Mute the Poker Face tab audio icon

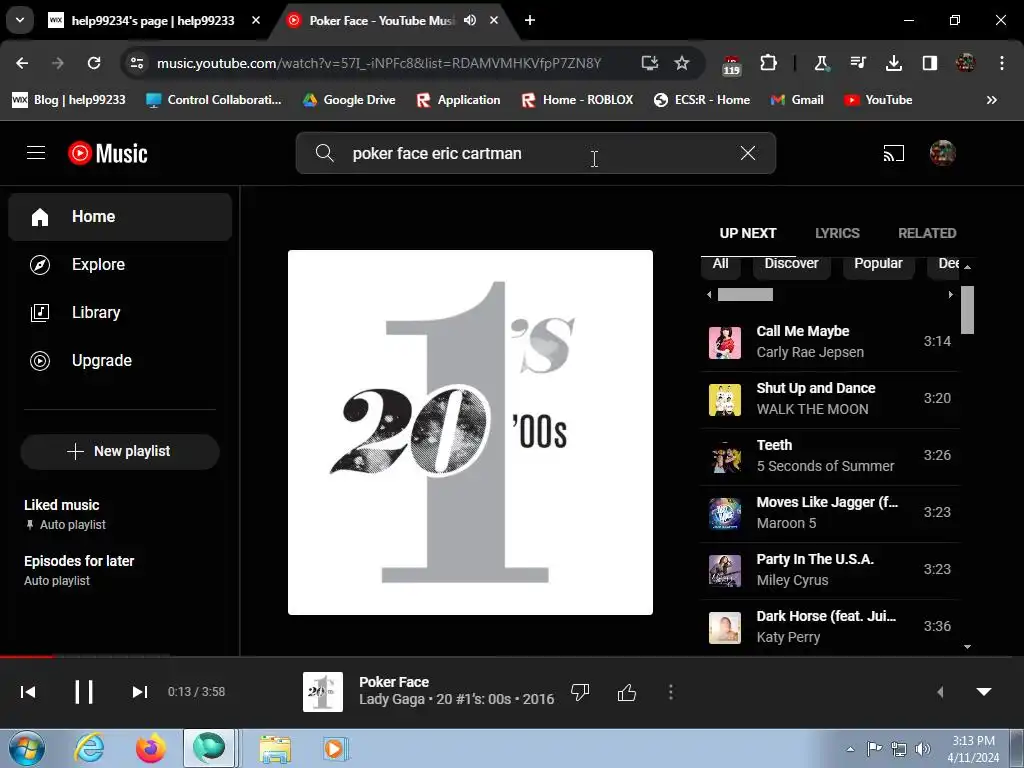click(470, 20)
